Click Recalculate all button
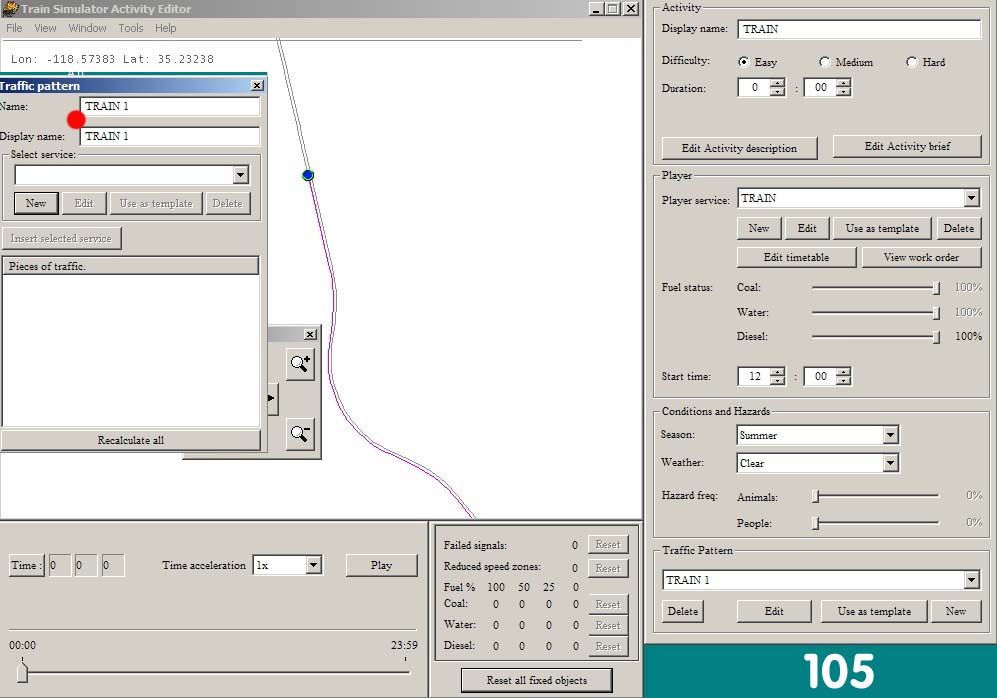Viewport: 997px width, 698px height. coord(131,440)
